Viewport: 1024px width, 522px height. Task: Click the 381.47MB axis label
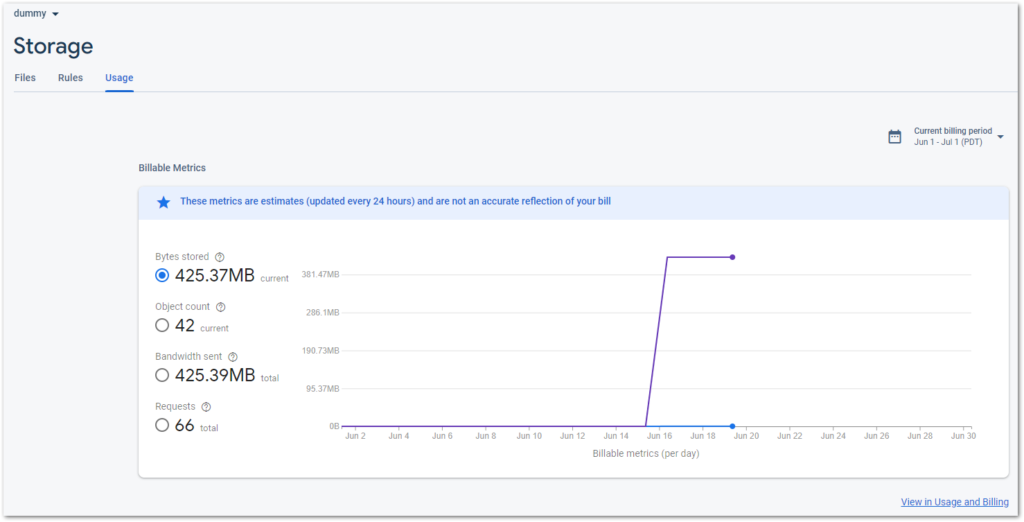coord(320,274)
